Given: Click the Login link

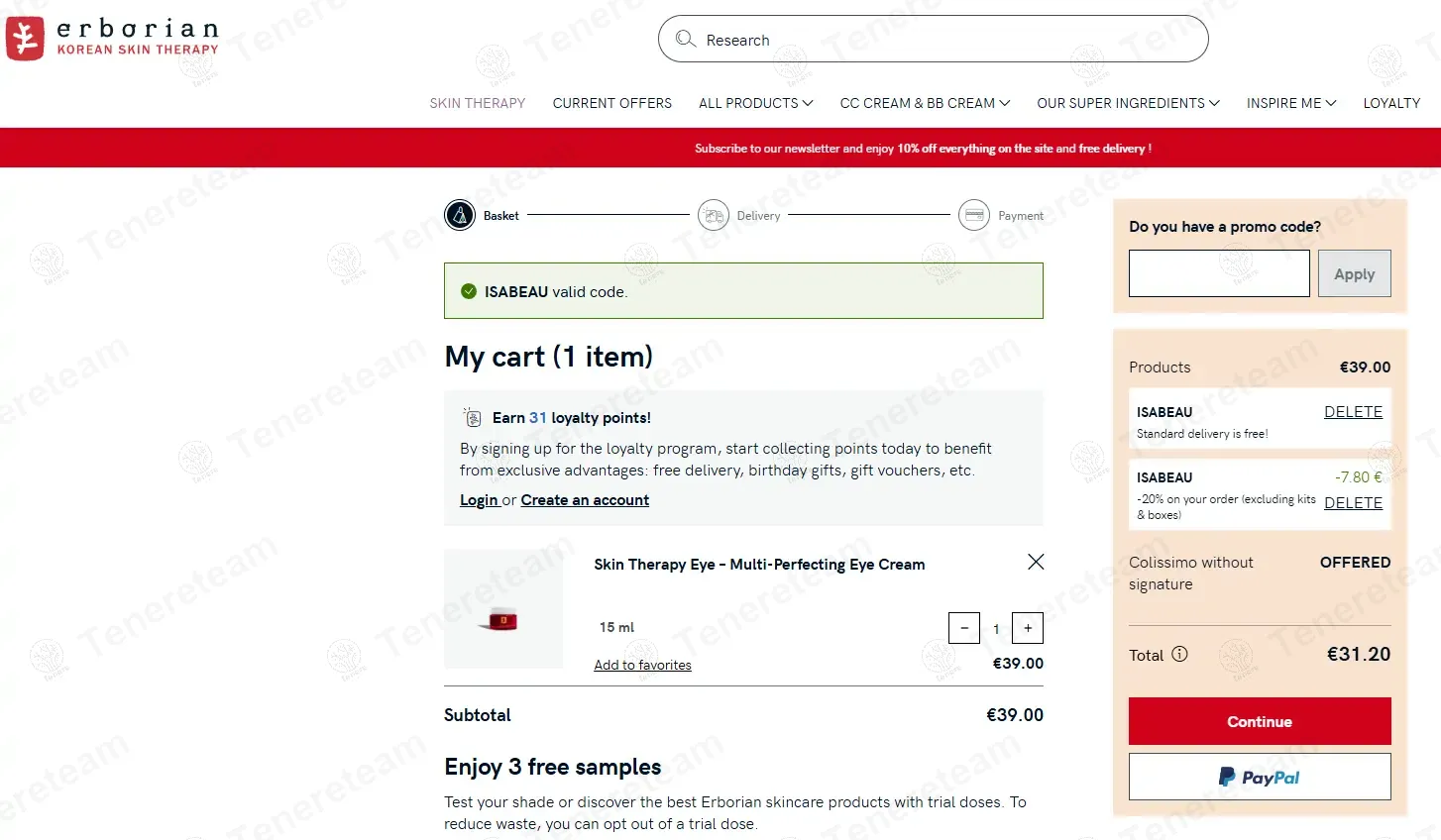Looking at the screenshot, I should (479, 500).
